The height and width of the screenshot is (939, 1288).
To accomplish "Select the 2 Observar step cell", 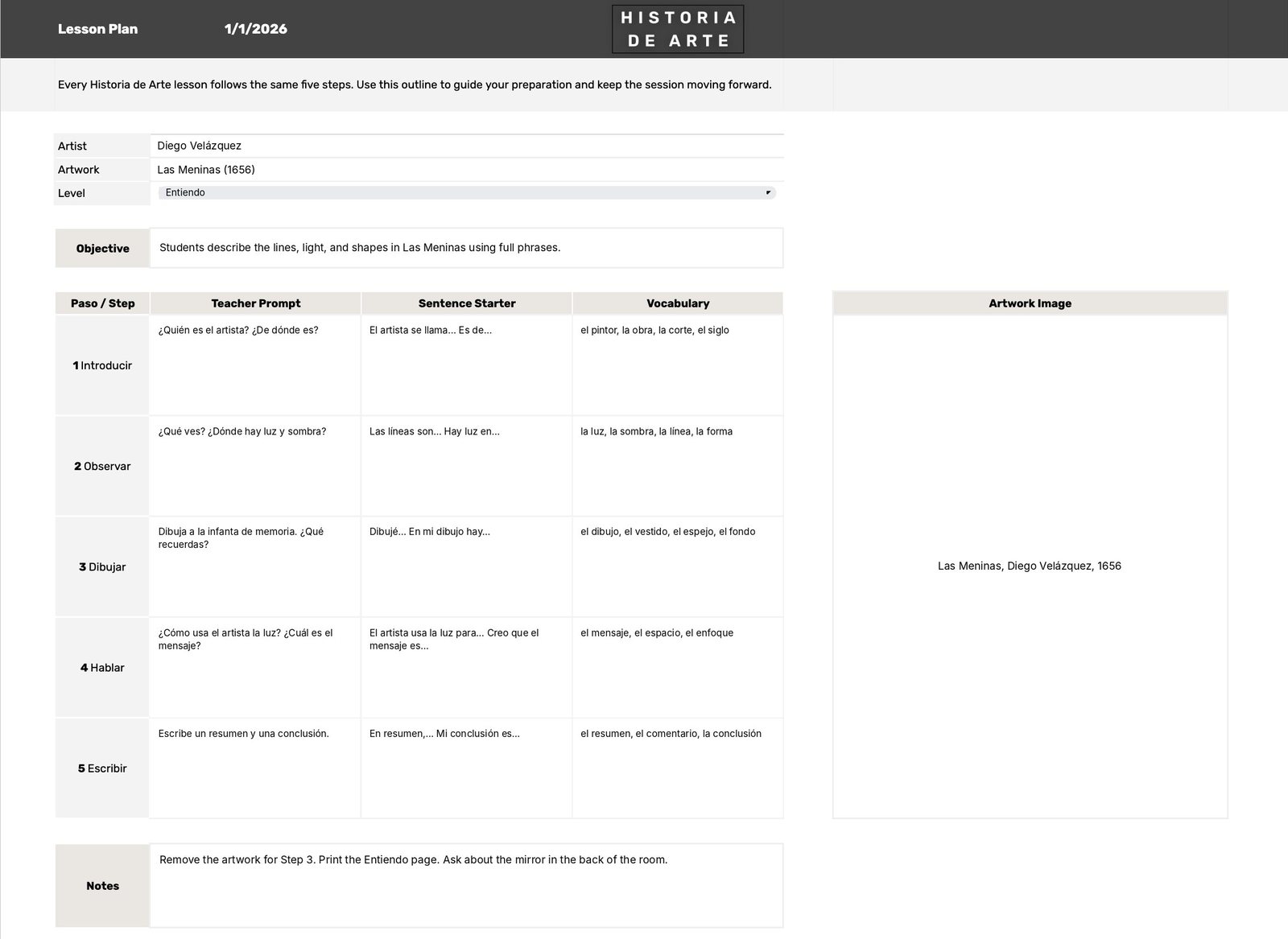I will (102, 466).
